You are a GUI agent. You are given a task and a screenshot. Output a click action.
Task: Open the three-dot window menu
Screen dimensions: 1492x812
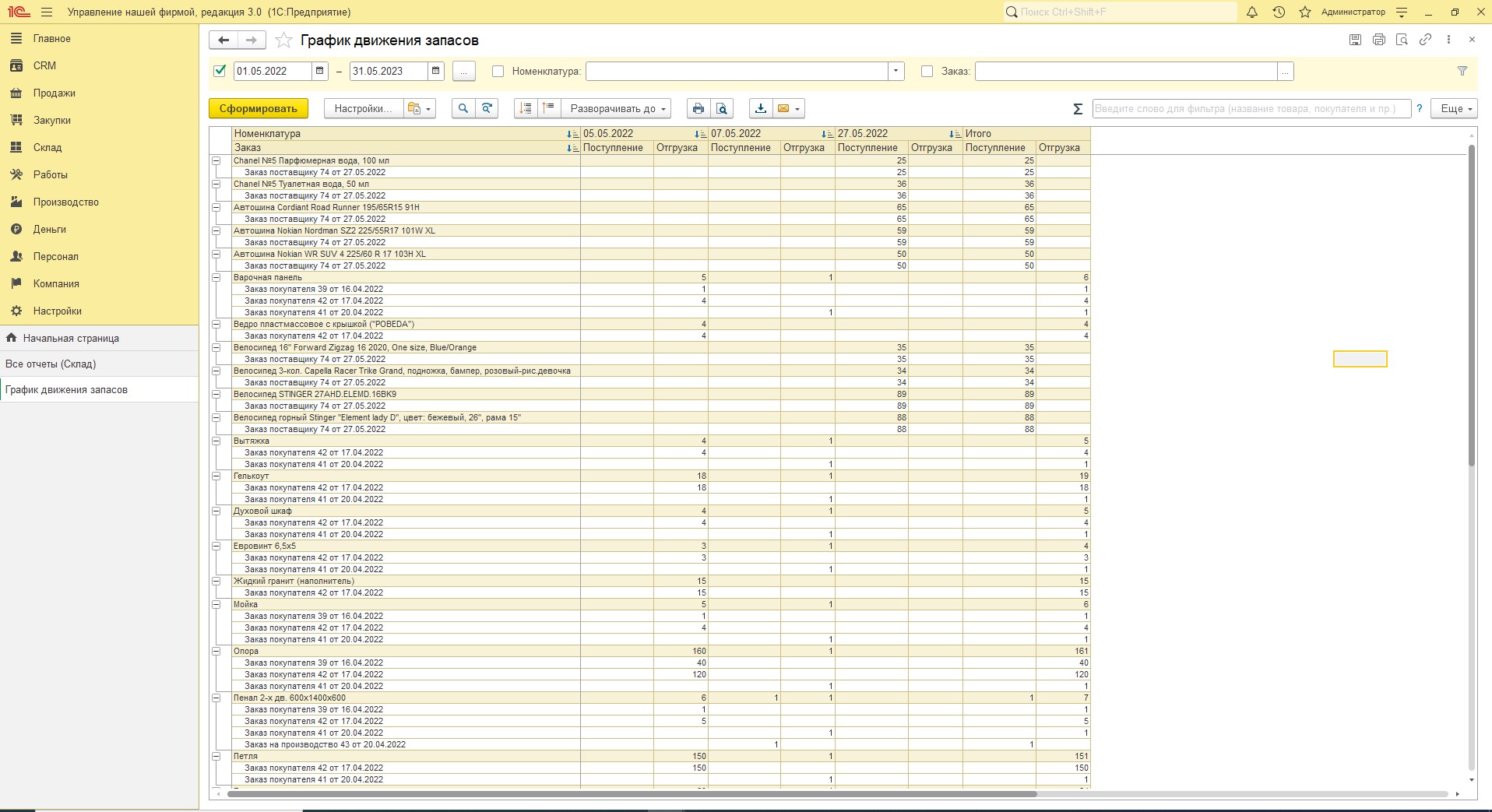pyautogui.click(x=1448, y=40)
